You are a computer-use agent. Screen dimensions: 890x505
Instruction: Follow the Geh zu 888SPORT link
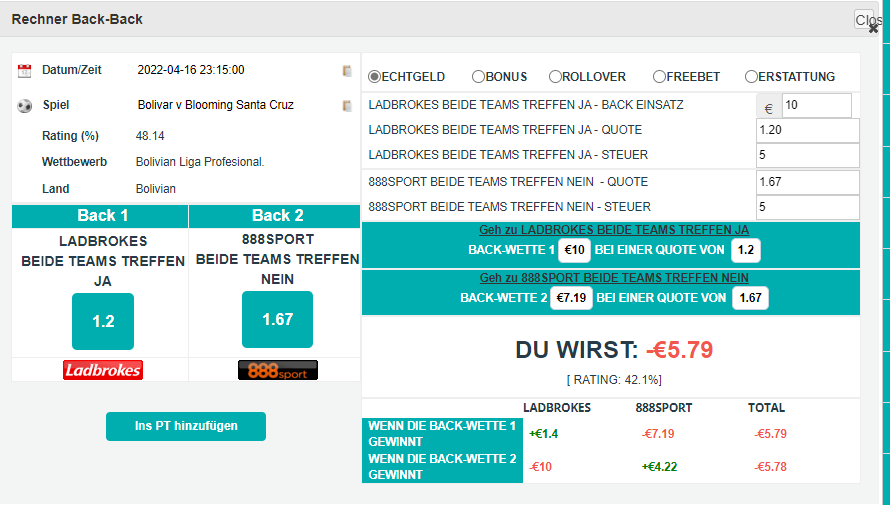pyautogui.click(x=614, y=277)
